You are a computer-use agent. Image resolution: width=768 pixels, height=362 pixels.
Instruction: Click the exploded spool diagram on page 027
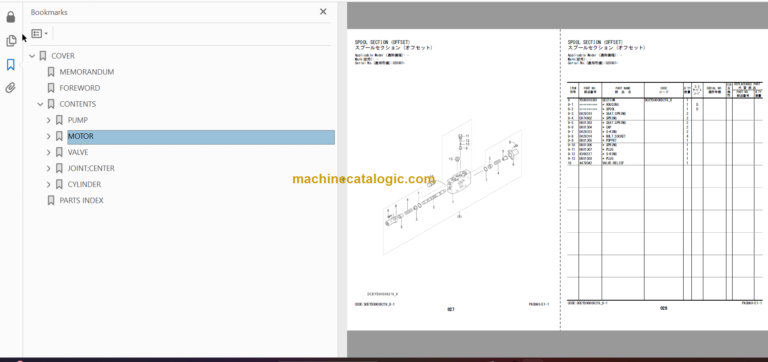[452, 186]
